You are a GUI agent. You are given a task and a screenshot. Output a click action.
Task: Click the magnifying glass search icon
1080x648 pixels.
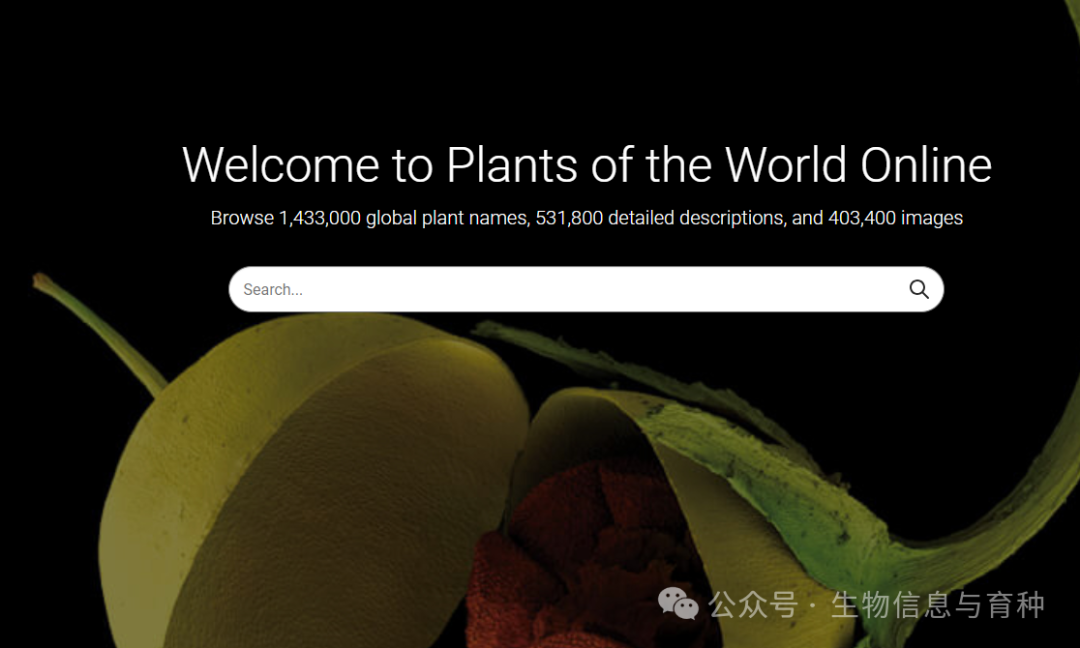[919, 289]
